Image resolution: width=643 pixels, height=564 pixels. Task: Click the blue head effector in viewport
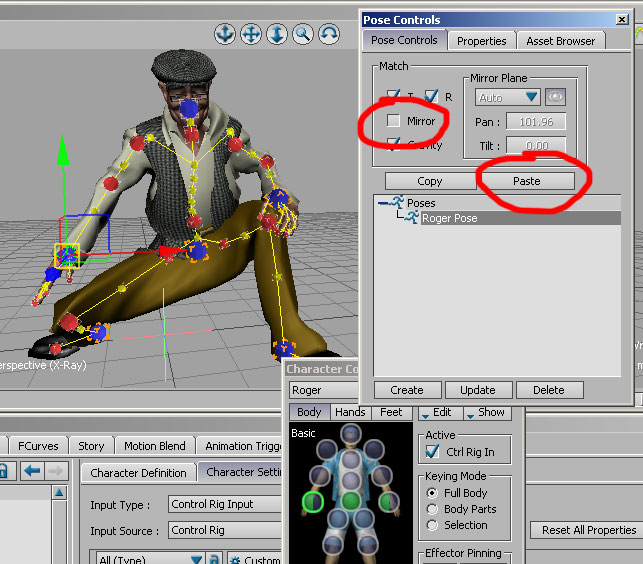click(x=189, y=108)
